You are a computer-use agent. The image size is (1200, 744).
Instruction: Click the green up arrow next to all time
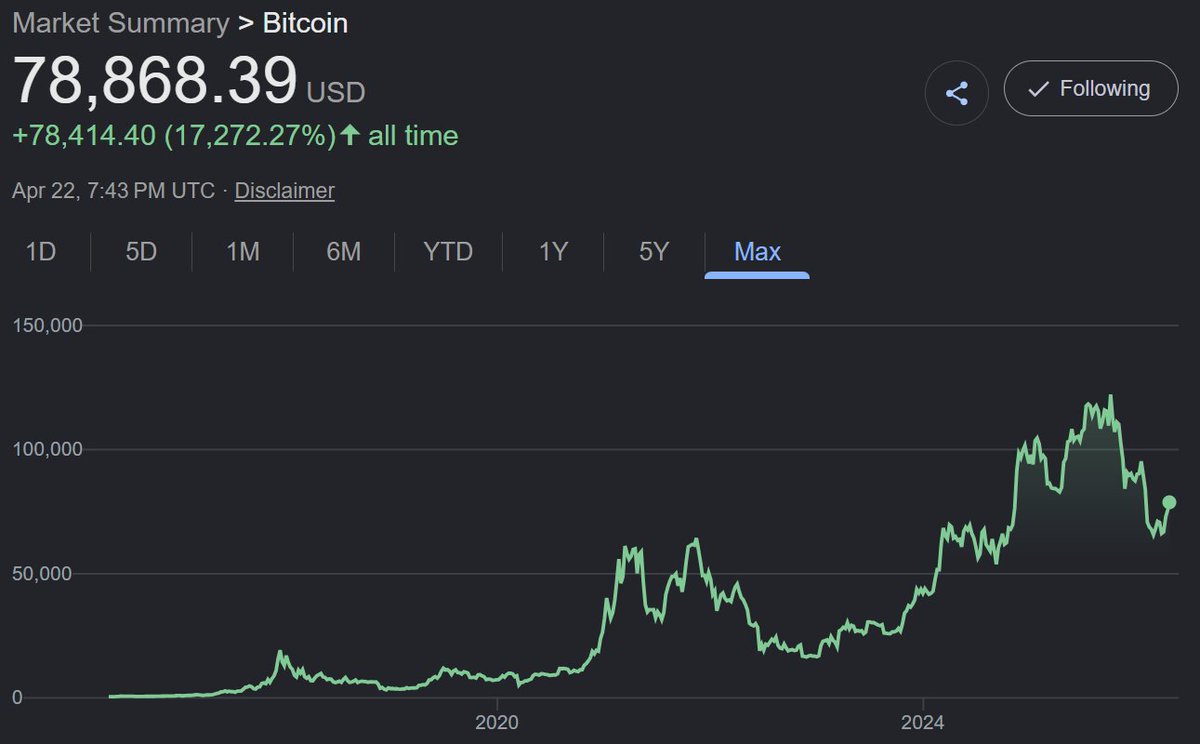pyautogui.click(x=350, y=135)
